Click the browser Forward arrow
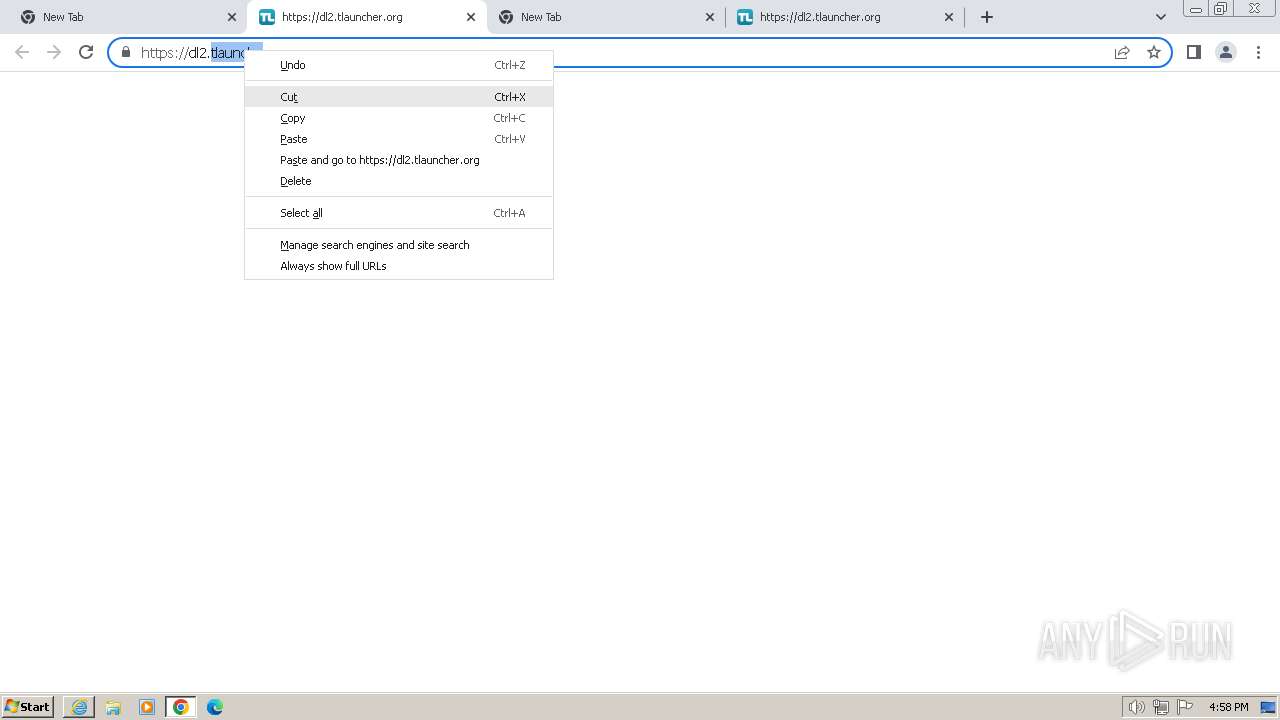This screenshot has width=1280, height=720. 54,52
